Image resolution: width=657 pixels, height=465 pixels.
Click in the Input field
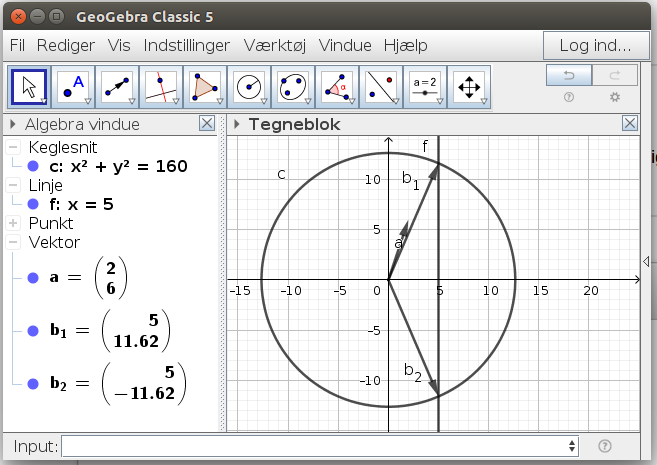pos(320,446)
